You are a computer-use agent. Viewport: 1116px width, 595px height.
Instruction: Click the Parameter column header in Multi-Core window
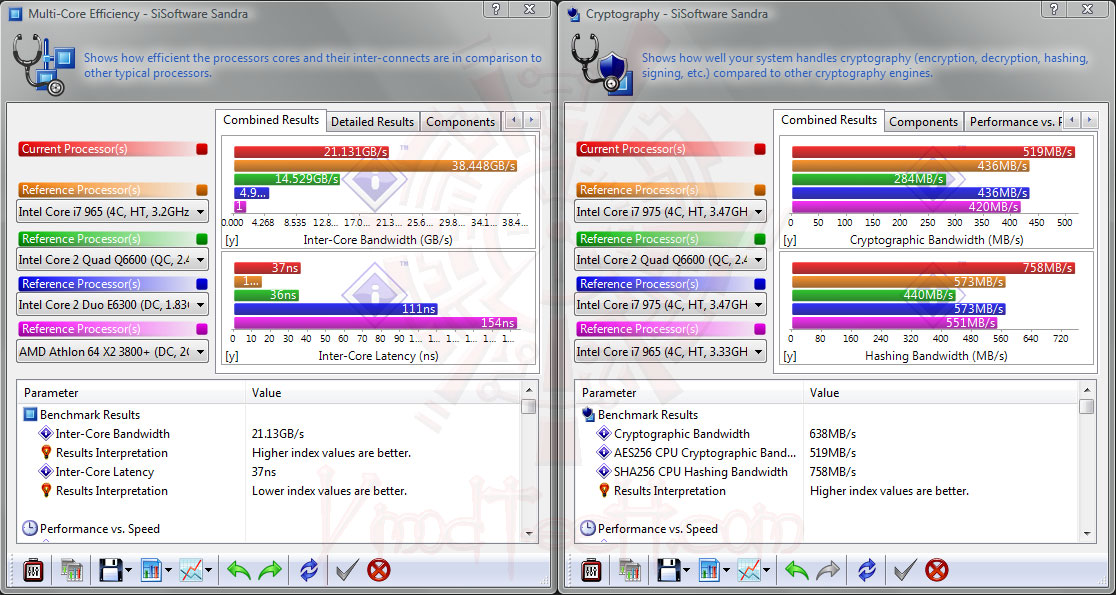[132, 393]
